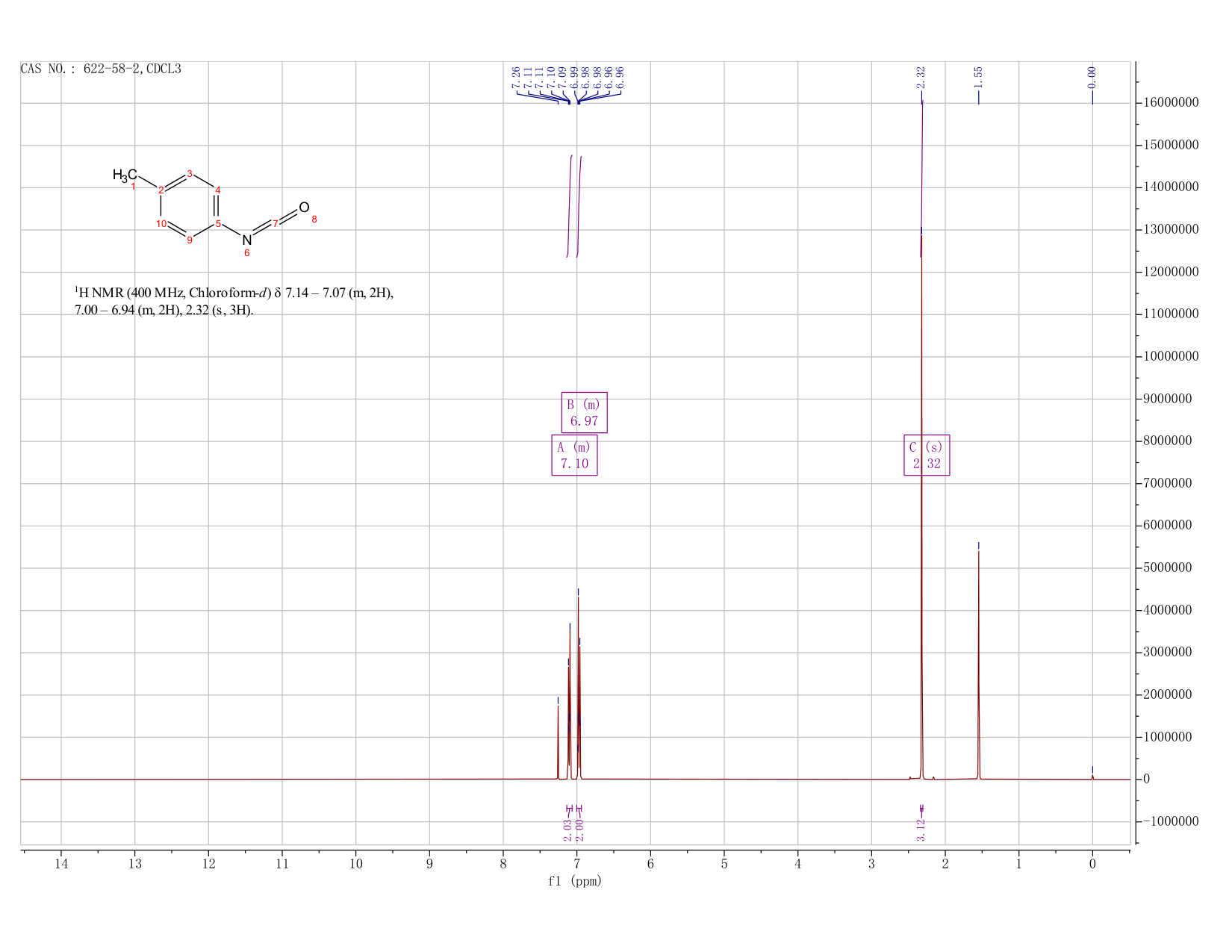Click the water peak at 1.55 ppm

tap(978, 665)
